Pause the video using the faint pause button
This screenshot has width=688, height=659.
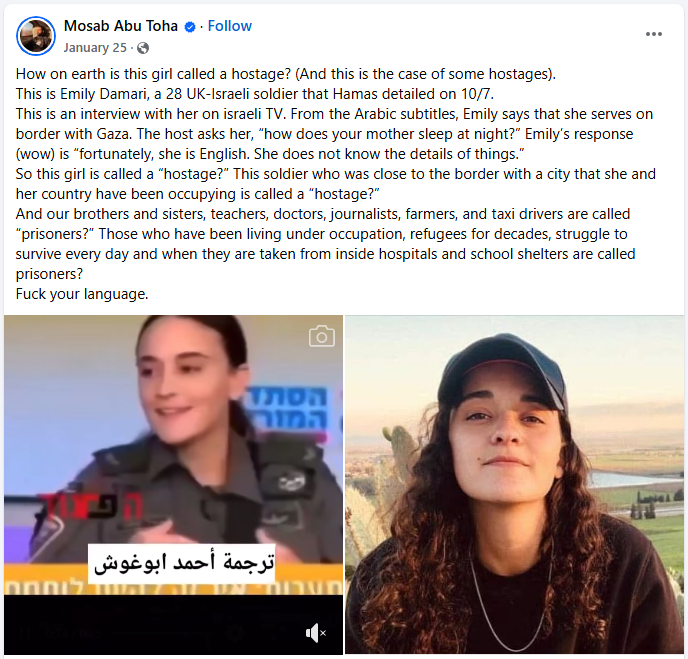[x=24, y=633]
